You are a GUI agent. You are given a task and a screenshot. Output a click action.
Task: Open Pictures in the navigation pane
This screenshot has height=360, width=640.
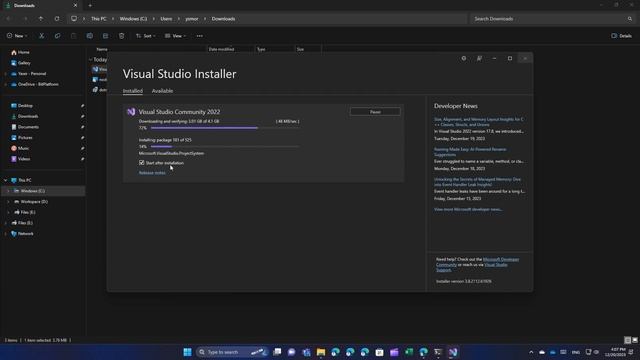click(x=25, y=138)
